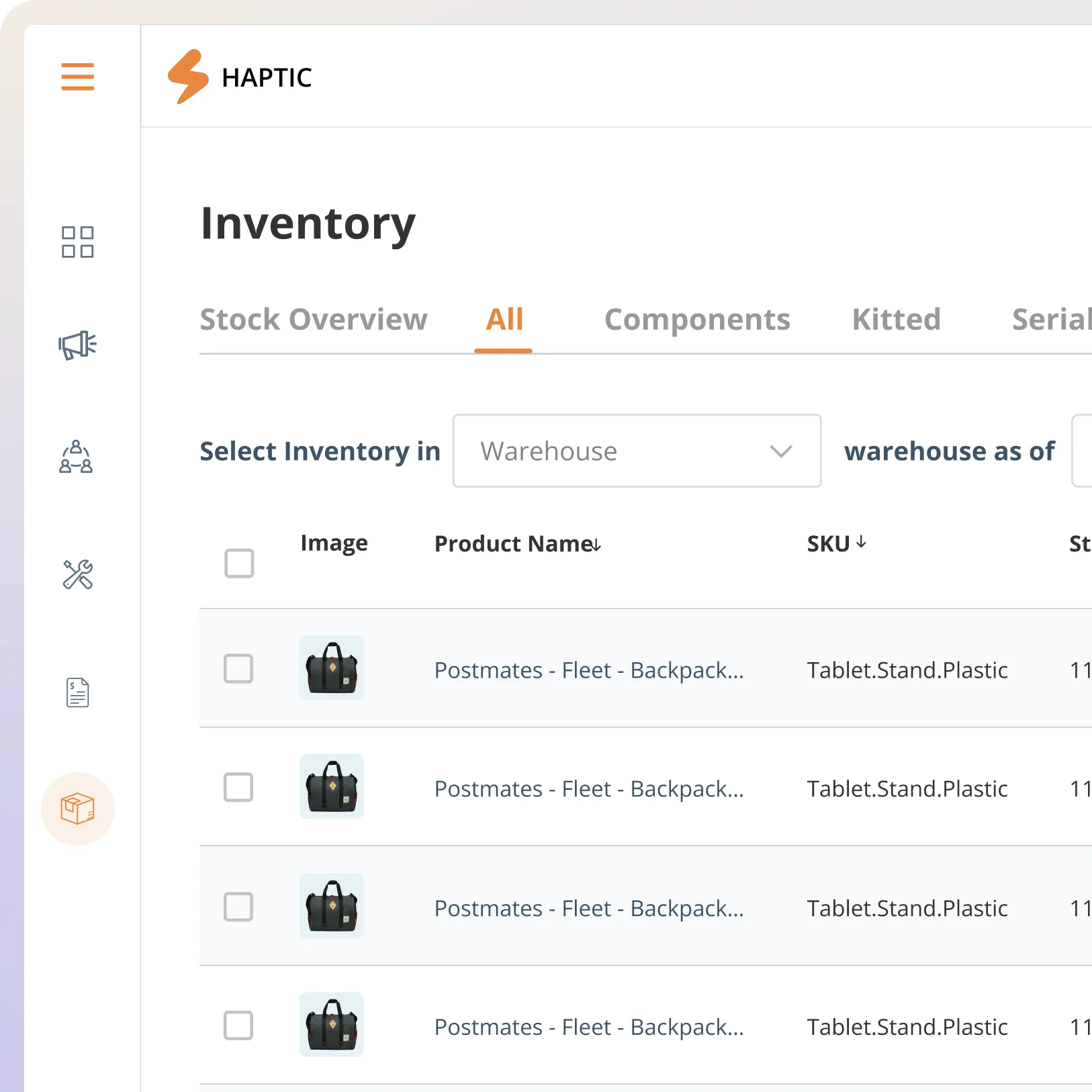The width and height of the screenshot is (1092, 1092).
Task: Switch to the Kitted tab
Action: 897,319
